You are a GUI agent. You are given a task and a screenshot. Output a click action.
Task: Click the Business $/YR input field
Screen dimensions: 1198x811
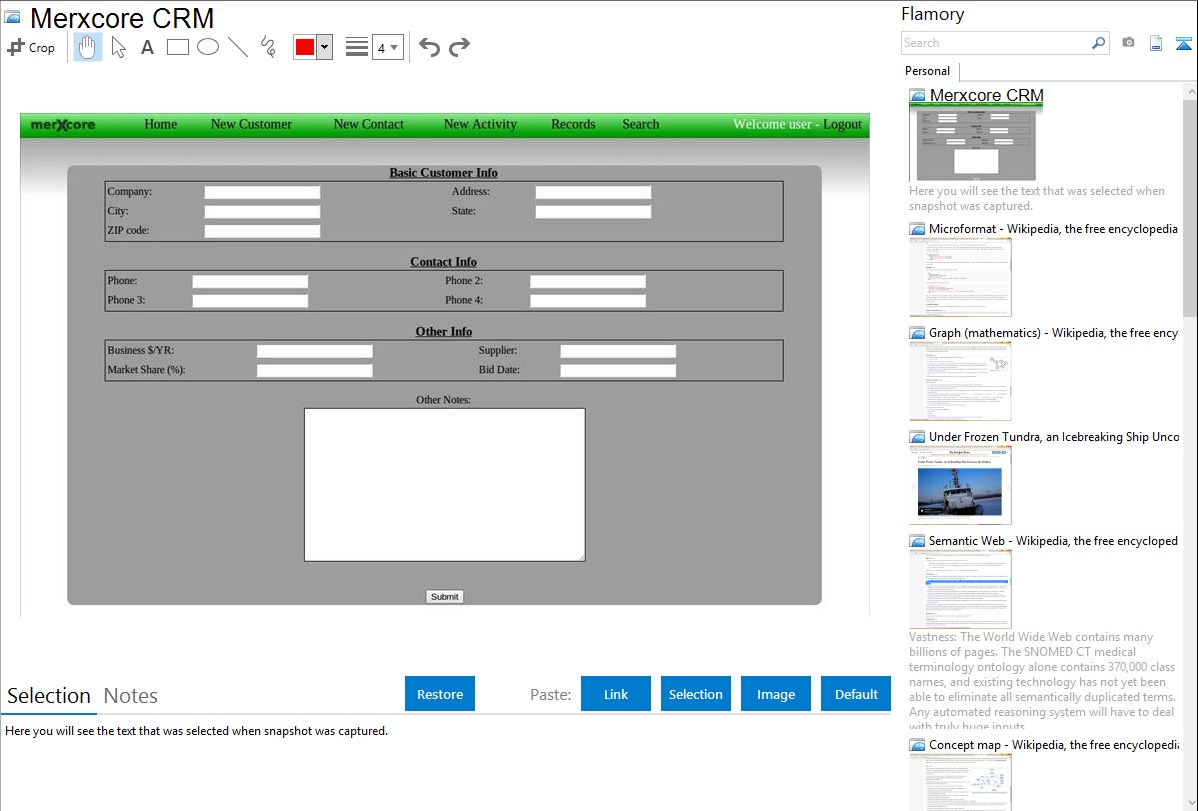click(x=315, y=352)
